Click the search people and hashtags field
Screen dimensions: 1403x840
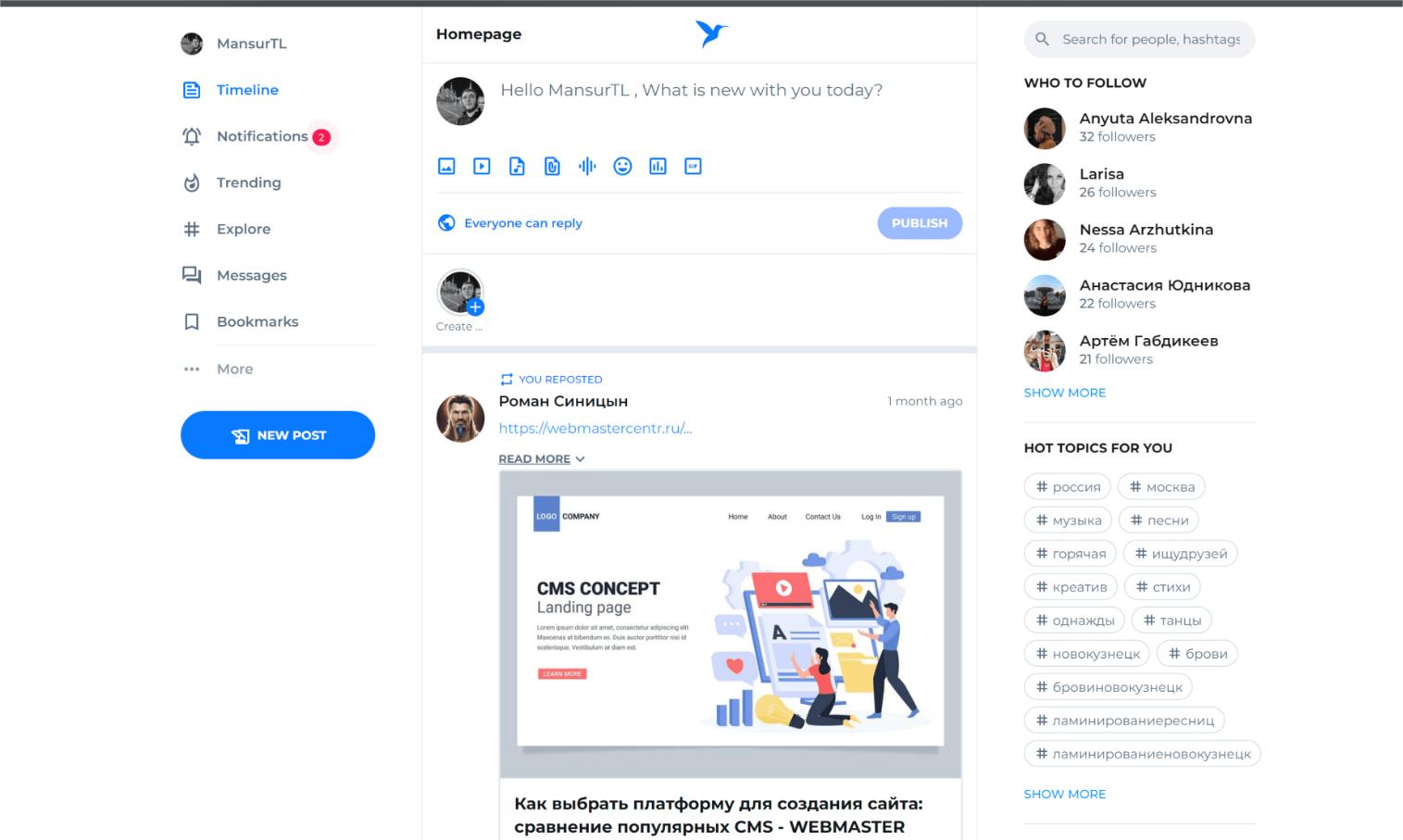pyautogui.click(x=1139, y=39)
